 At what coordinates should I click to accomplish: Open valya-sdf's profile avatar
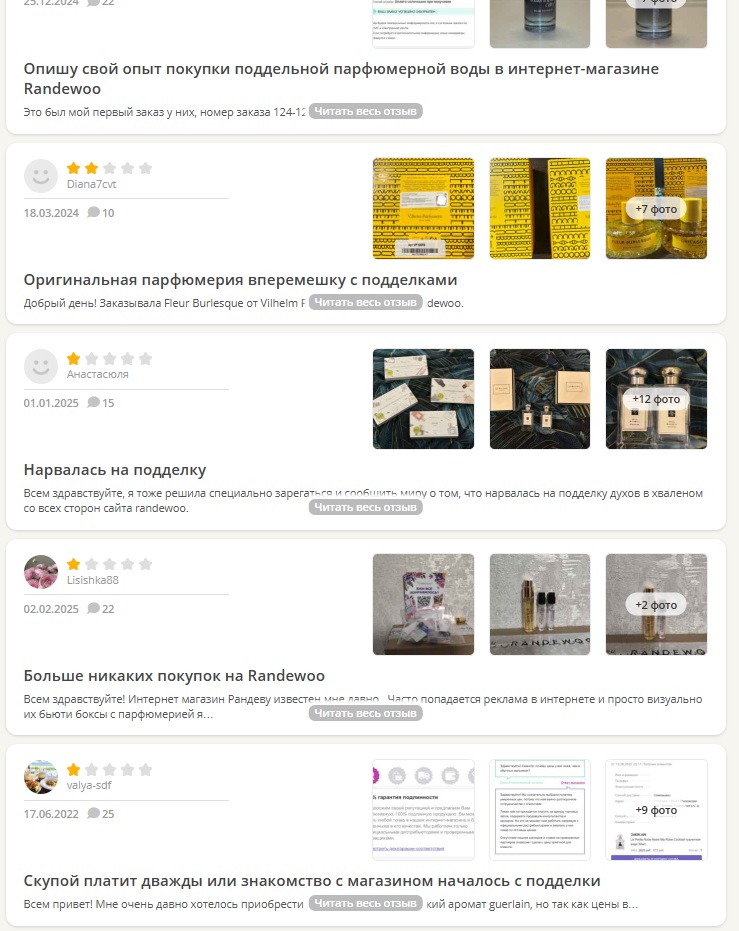point(41,777)
